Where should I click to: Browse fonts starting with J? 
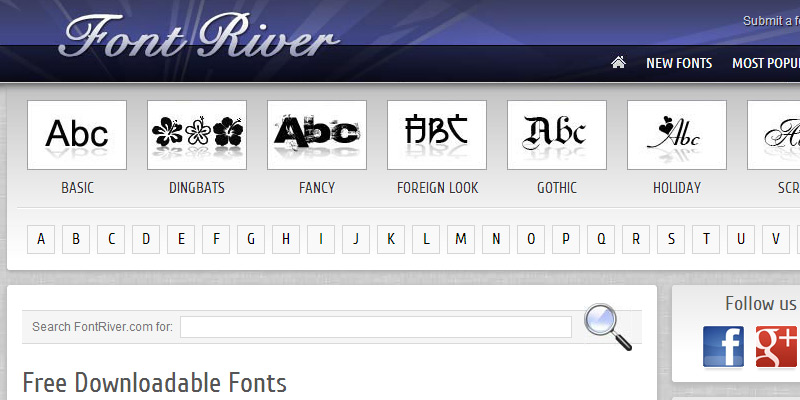tap(356, 239)
